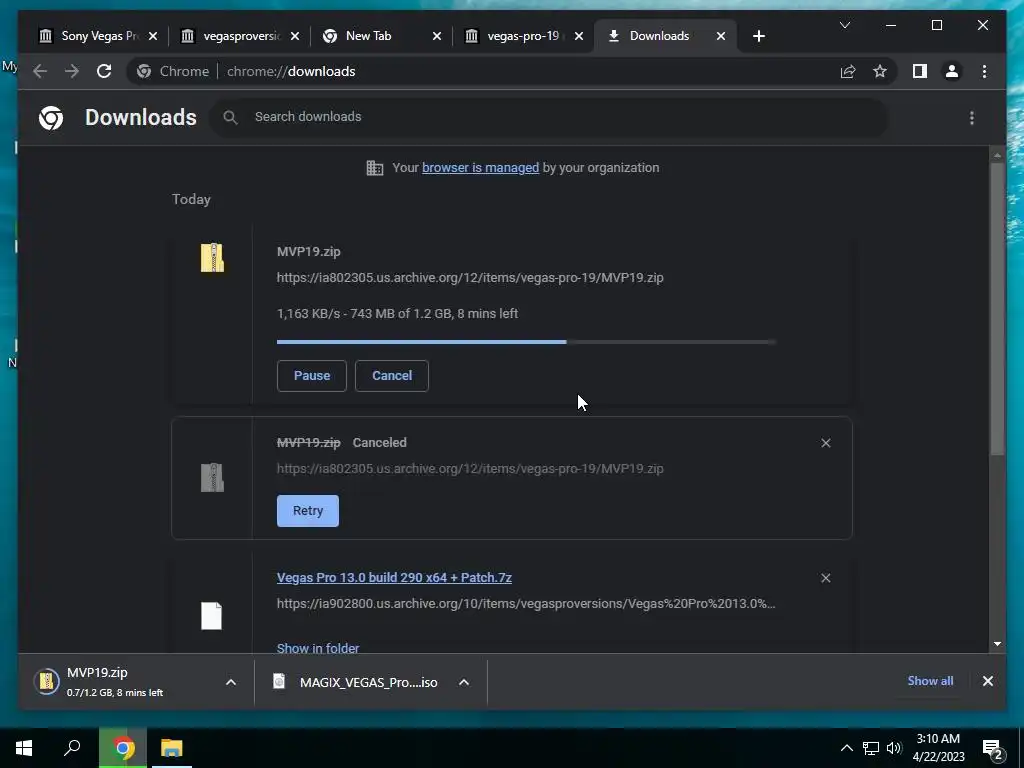Click the forward navigation arrow

tap(72, 71)
